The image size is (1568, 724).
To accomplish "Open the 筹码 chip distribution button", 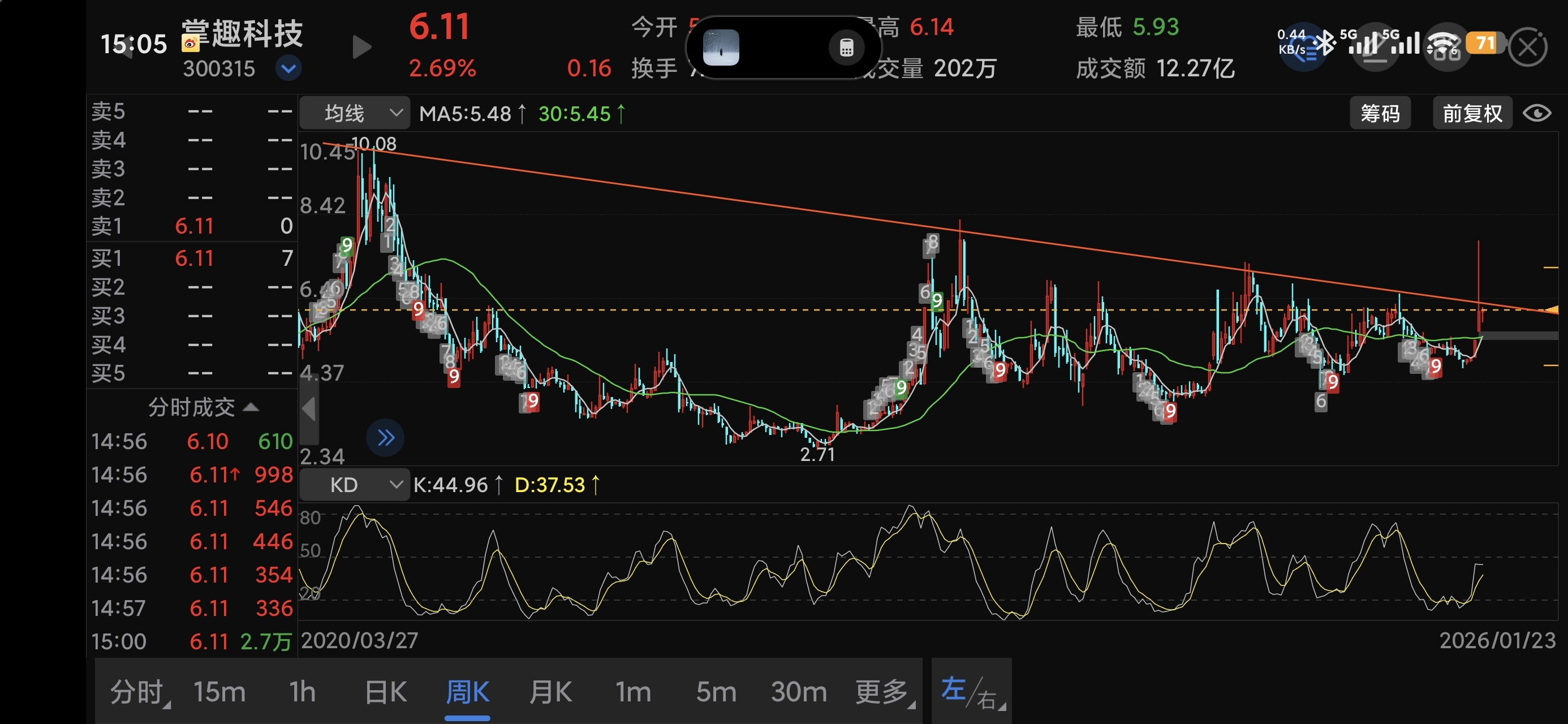I will point(1380,113).
